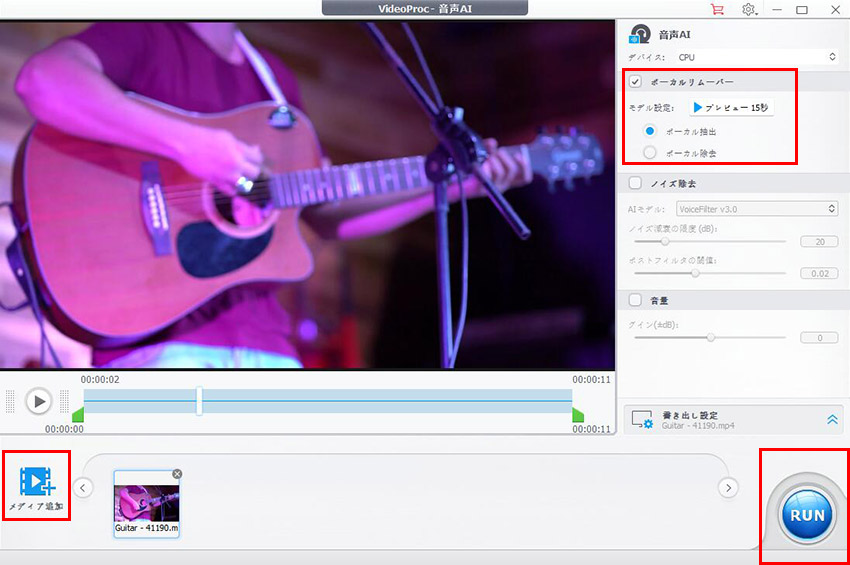Viewport: 850px width, 565px height.
Task: Open settings via the gear icon
Action: (x=749, y=9)
